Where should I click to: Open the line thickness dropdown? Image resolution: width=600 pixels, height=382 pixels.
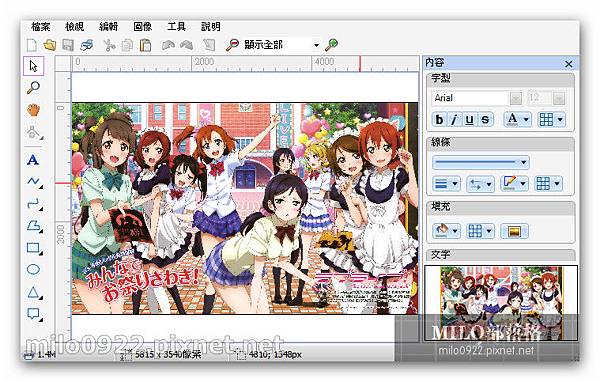pyautogui.click(x=446, y=184)
